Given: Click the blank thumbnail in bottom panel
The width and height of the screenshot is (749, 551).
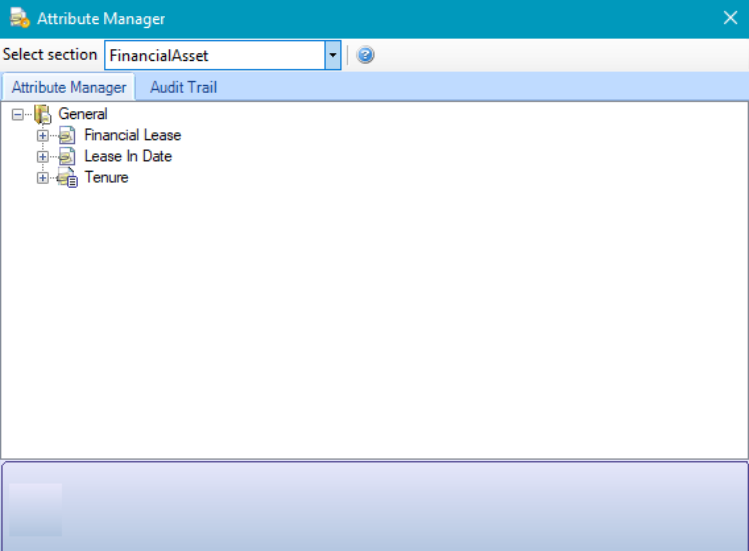Looking at the screenshot, I should (36, 509).
